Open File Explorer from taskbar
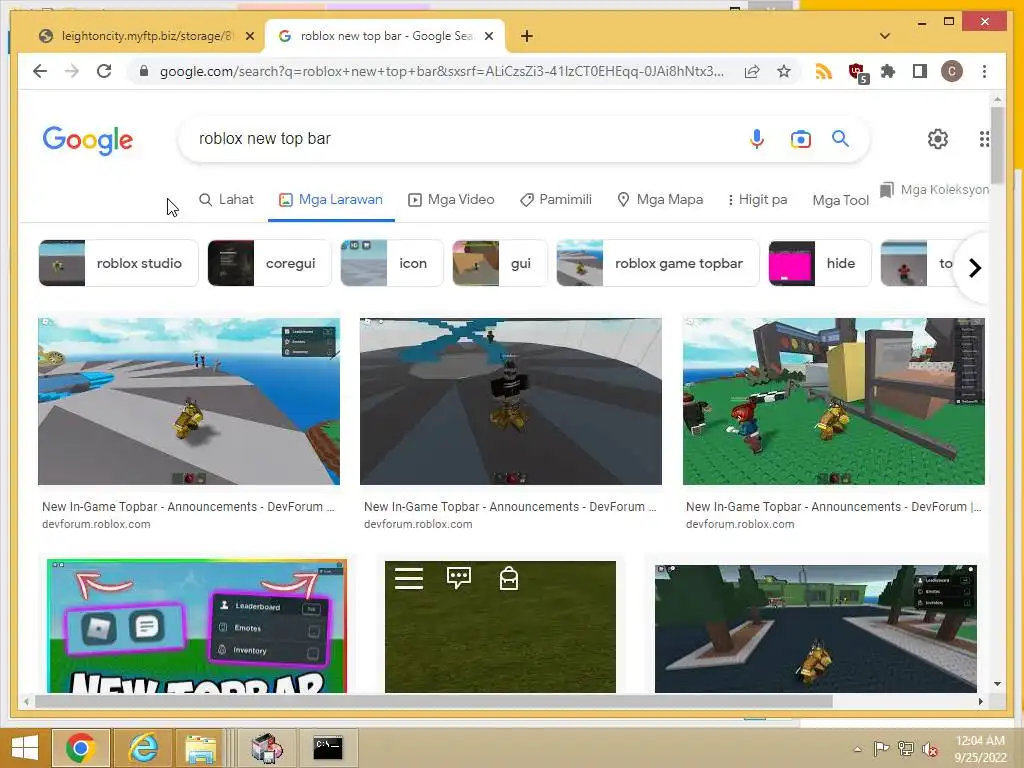 [200, 748]
